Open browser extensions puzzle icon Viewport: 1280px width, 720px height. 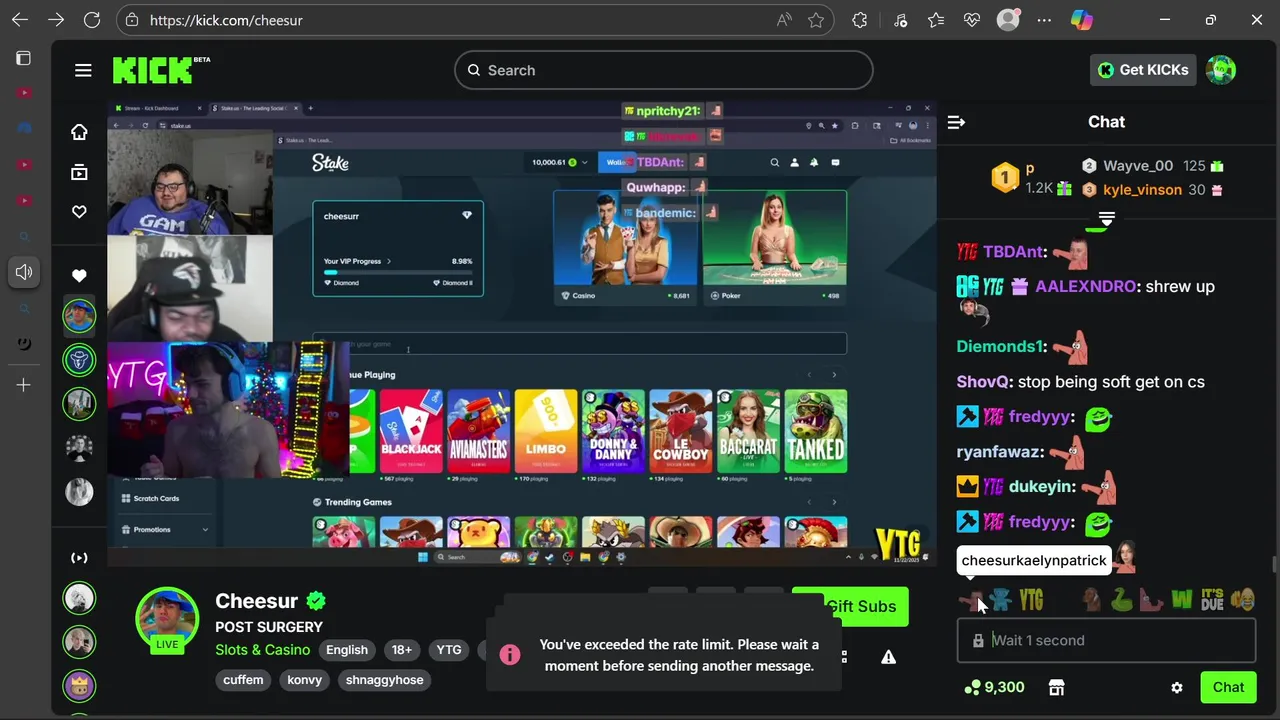[860, 20]
